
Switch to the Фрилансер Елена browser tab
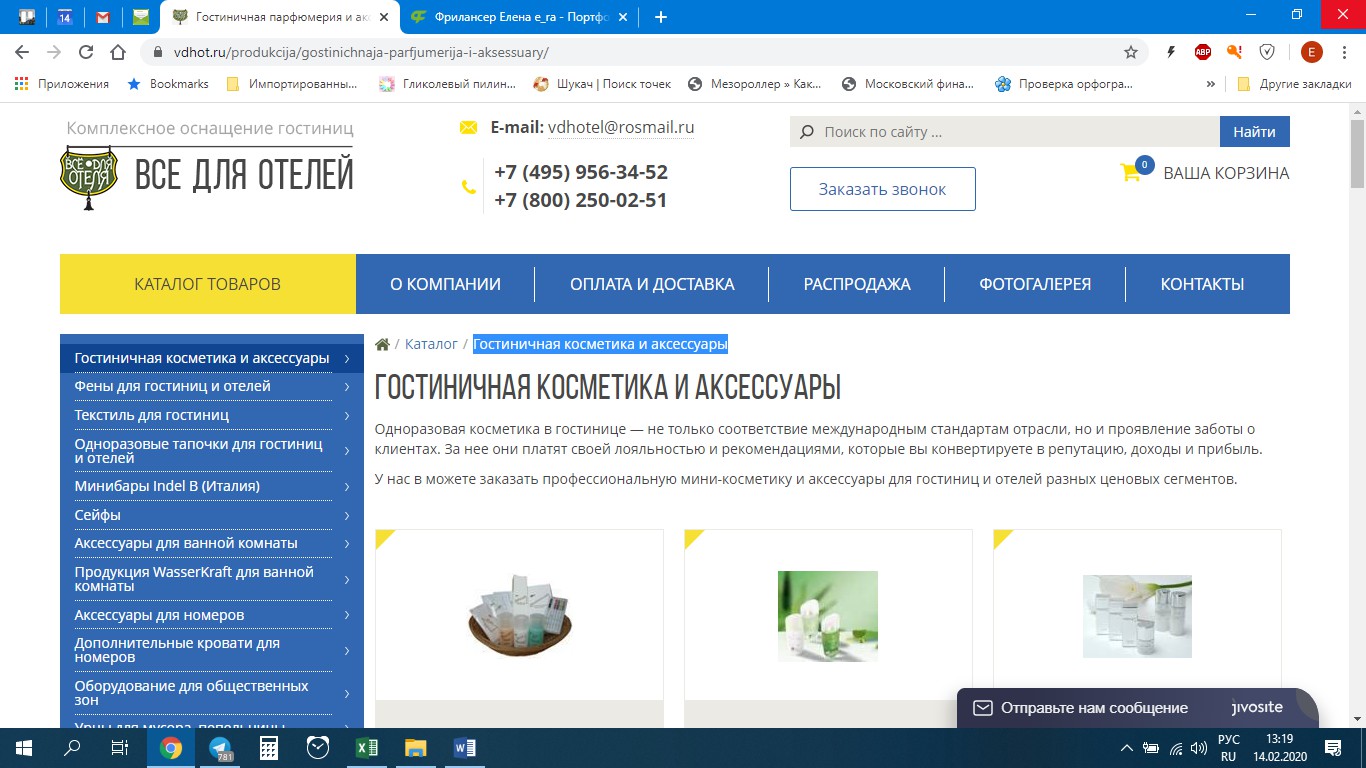(518, 17)
